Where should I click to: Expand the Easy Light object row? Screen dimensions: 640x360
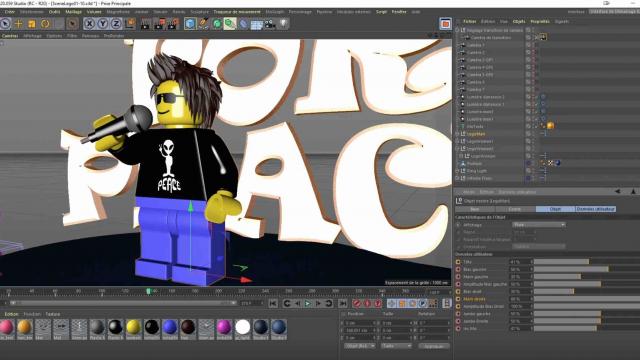point(457,171)
